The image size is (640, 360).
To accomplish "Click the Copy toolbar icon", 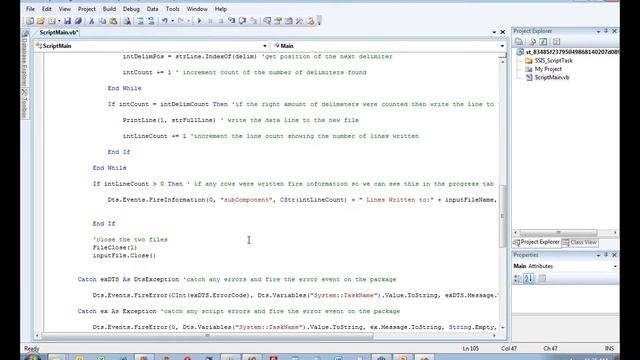I will [x=102, y=21].
